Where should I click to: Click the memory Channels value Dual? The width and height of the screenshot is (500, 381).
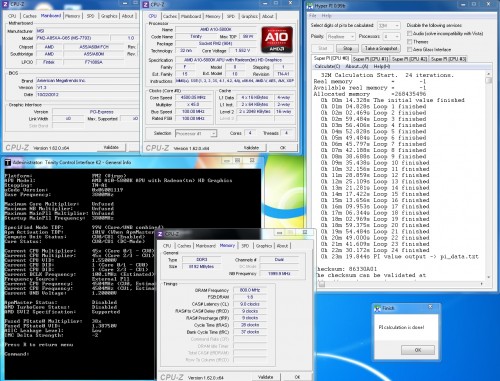(x=279, y=259)
